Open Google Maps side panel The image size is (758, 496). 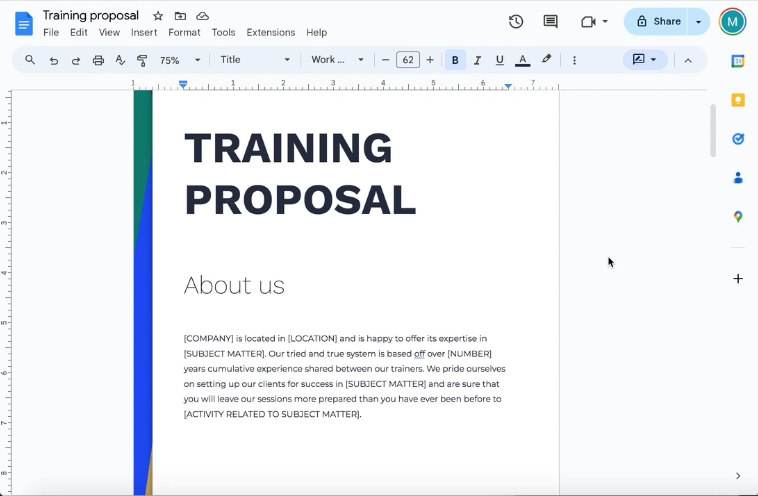point(738,217)
